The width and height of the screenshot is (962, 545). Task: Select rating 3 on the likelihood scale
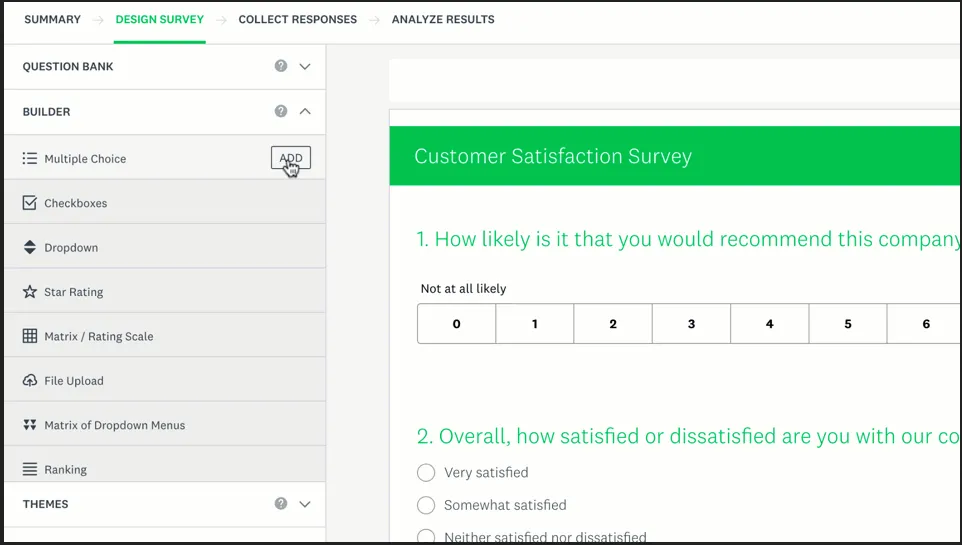pos(691,324)
